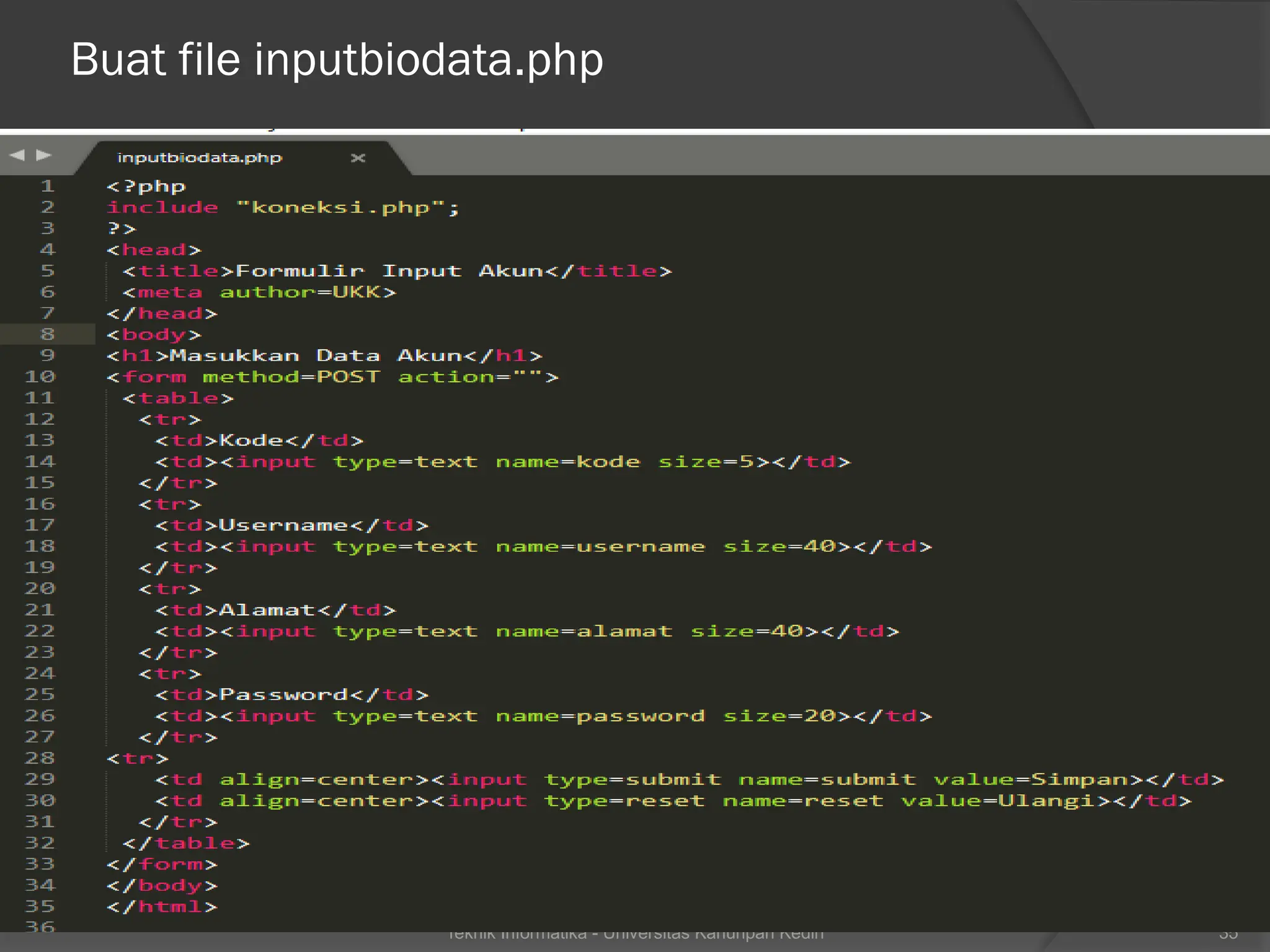Click line number 1 in gutter
This screenshot has height=952, width=1270.
(48, 186)
